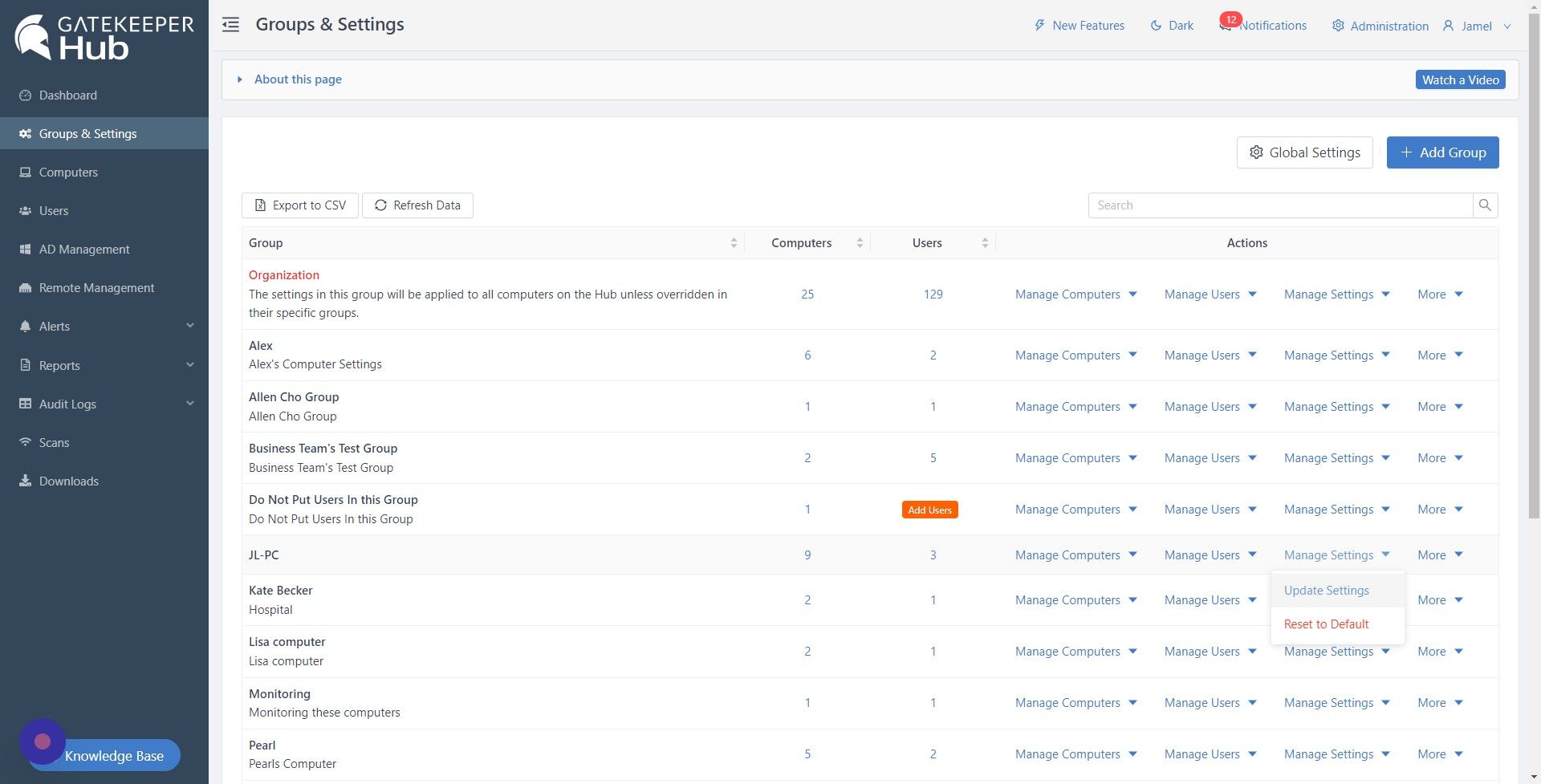Click computers count 9 for JL-PC
This screenshot has height=784, width=1541.
pos(807,555)
